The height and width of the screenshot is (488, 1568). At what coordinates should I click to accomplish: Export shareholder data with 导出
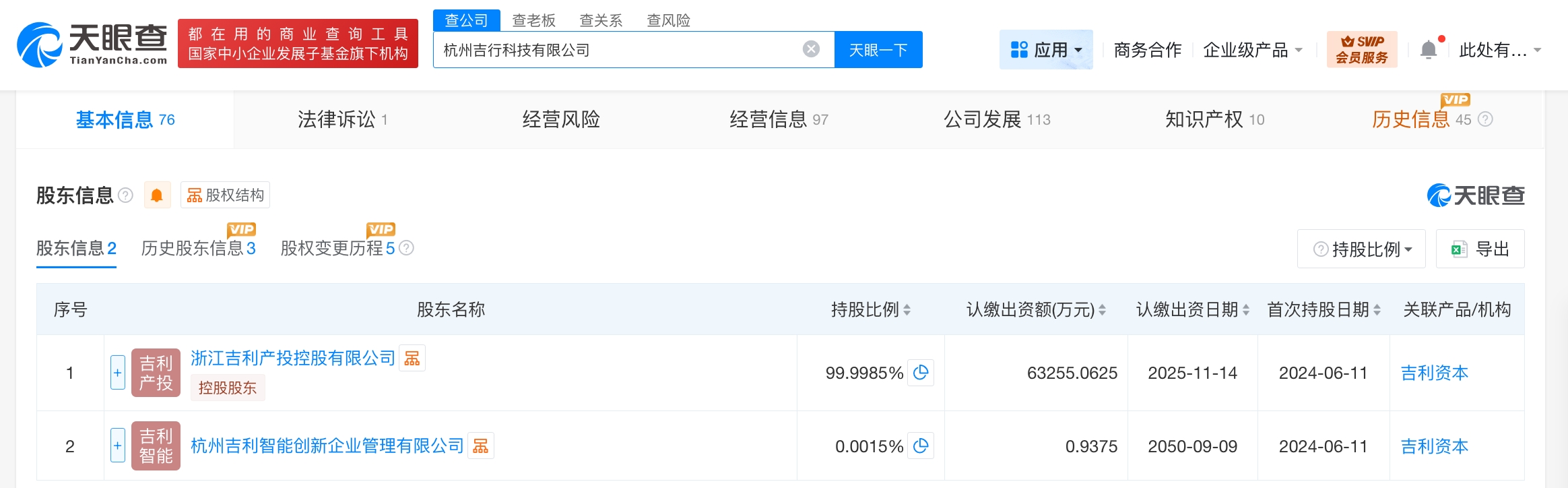(x=1480, y=249)
